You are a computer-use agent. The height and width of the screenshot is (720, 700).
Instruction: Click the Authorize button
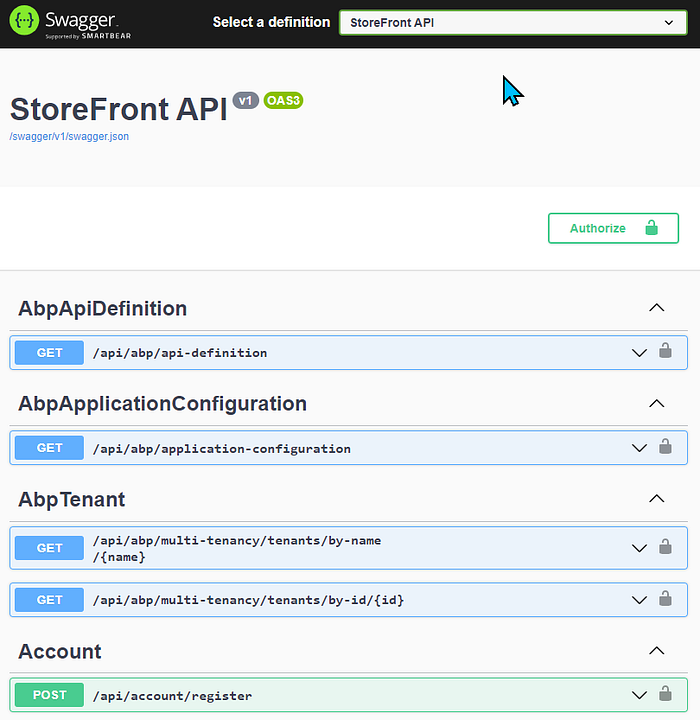point(613,228)
